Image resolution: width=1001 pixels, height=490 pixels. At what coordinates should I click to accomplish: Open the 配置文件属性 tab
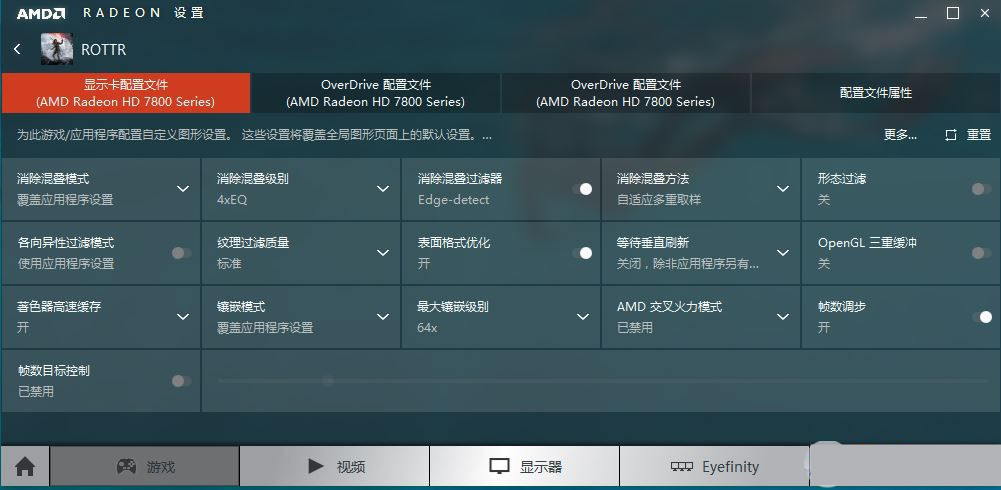click(x=875, y=93)
